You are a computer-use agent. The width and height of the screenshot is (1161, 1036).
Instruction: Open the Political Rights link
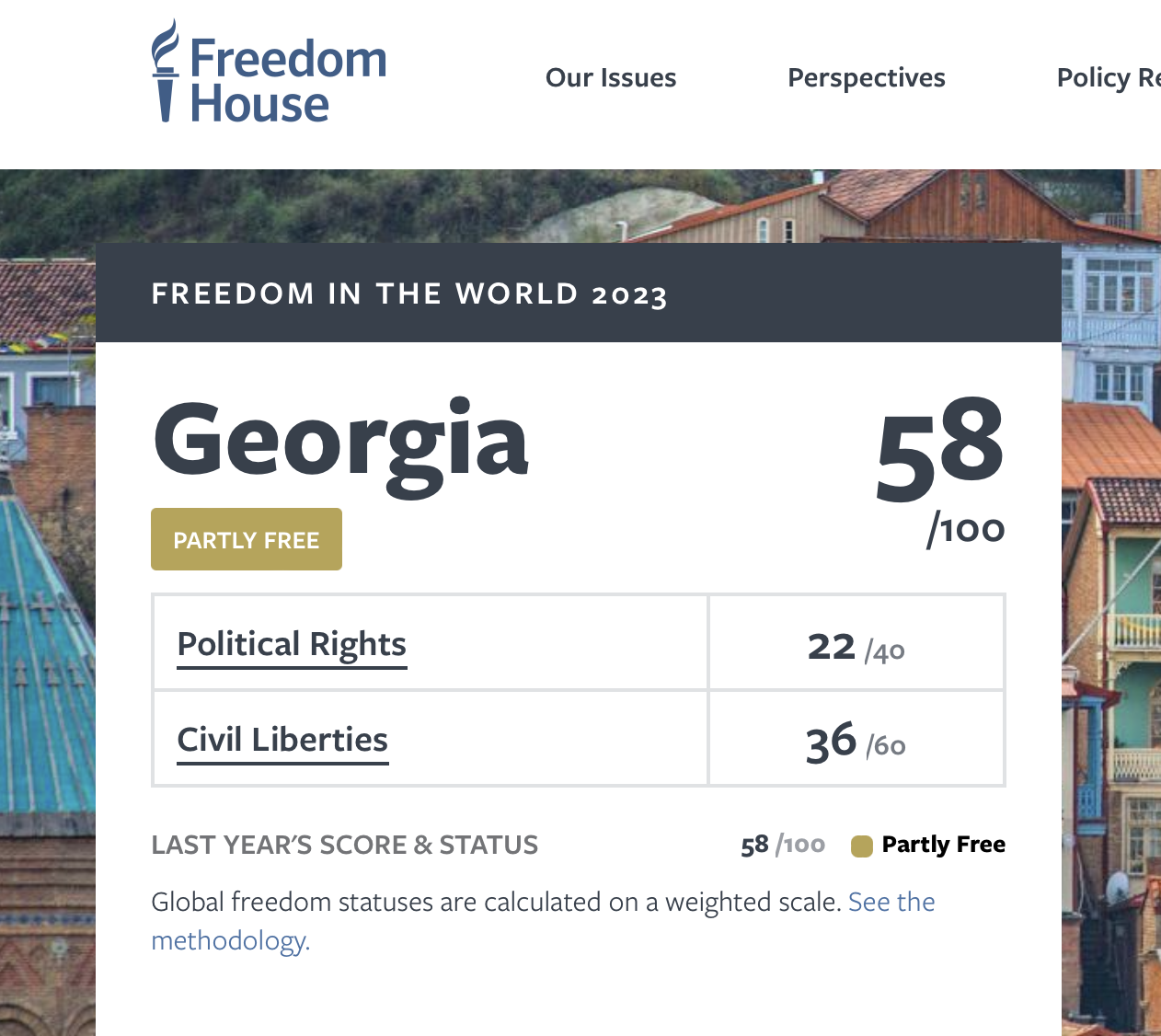point(292,644)
